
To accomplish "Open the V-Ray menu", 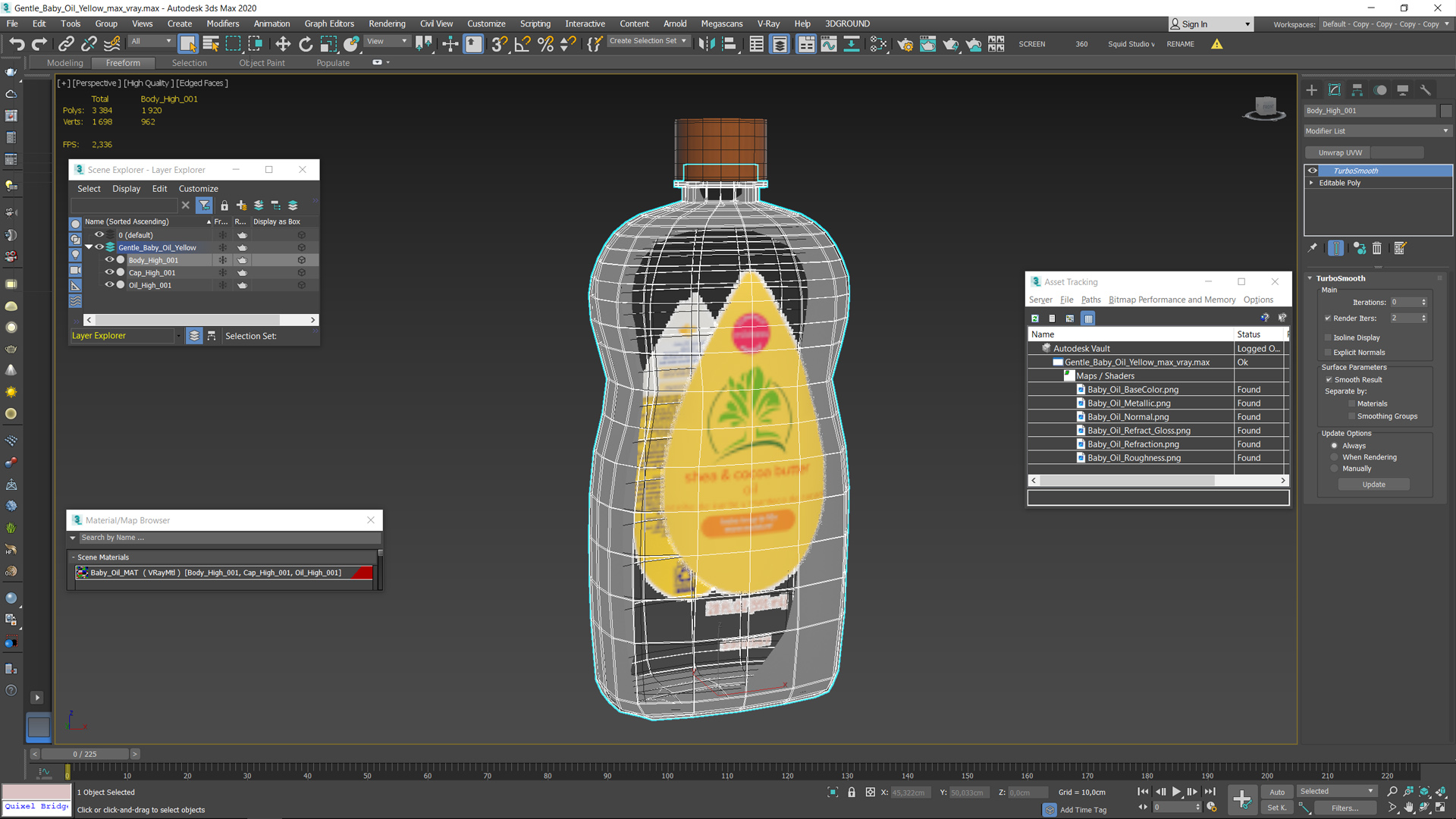I will click(768, 24).
